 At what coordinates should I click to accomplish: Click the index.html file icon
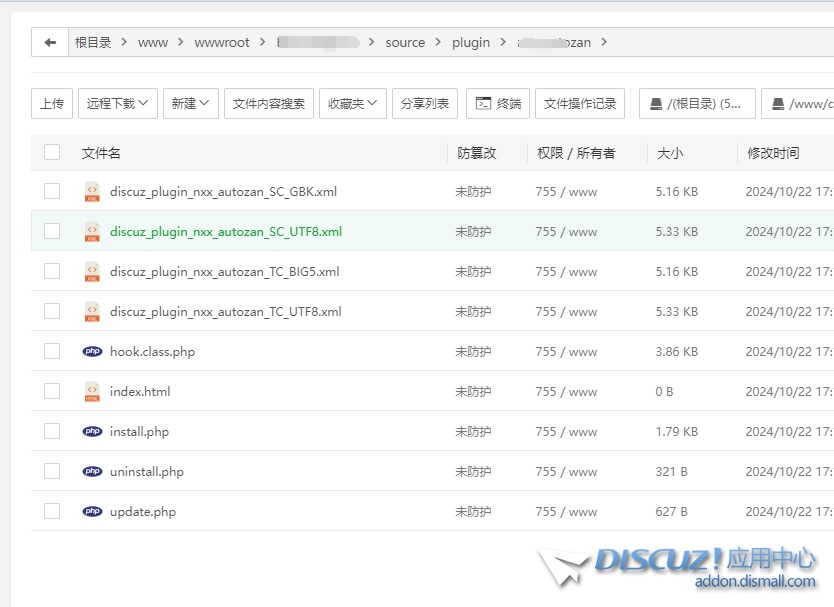point(92,391)
